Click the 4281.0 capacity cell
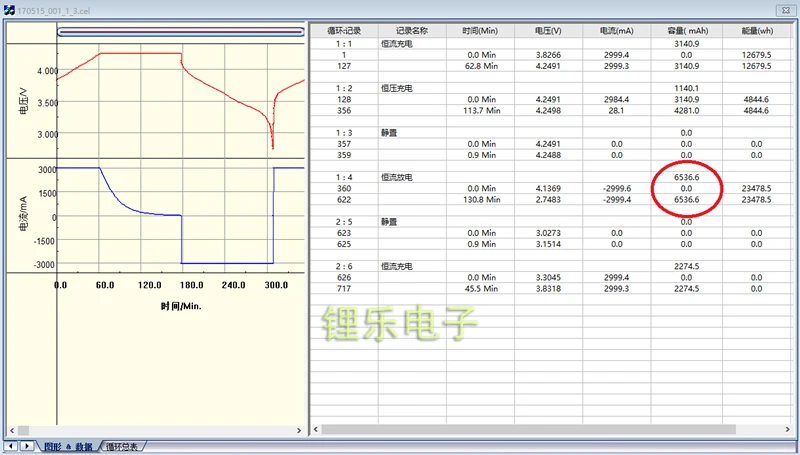The image size is (800, 455). [x=687, y=111]
